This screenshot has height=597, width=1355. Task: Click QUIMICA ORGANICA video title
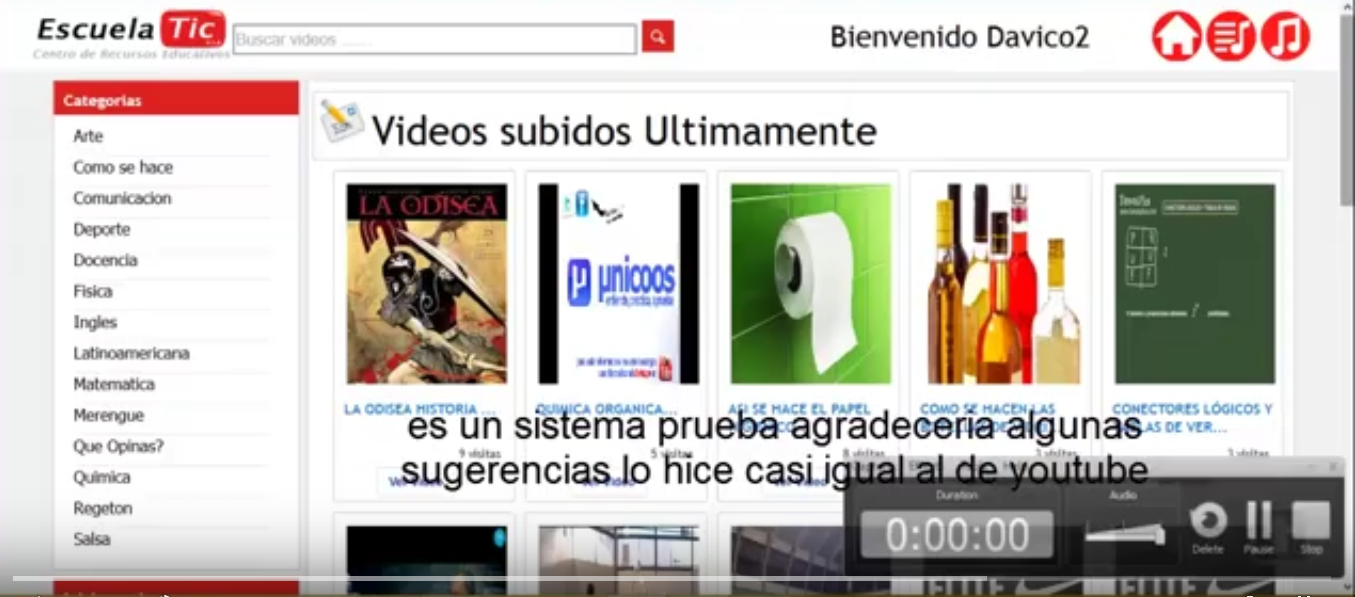coord(607,409)
